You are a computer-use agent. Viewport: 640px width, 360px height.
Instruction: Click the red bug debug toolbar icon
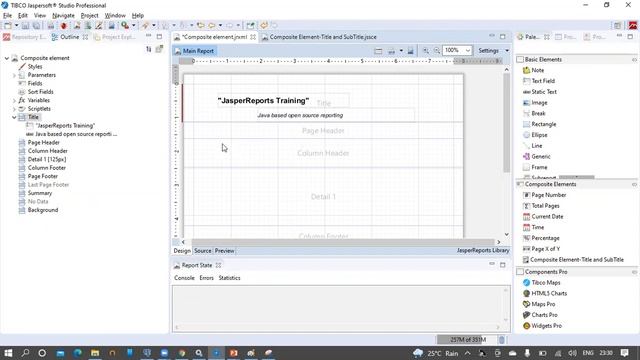pos(64,26)
